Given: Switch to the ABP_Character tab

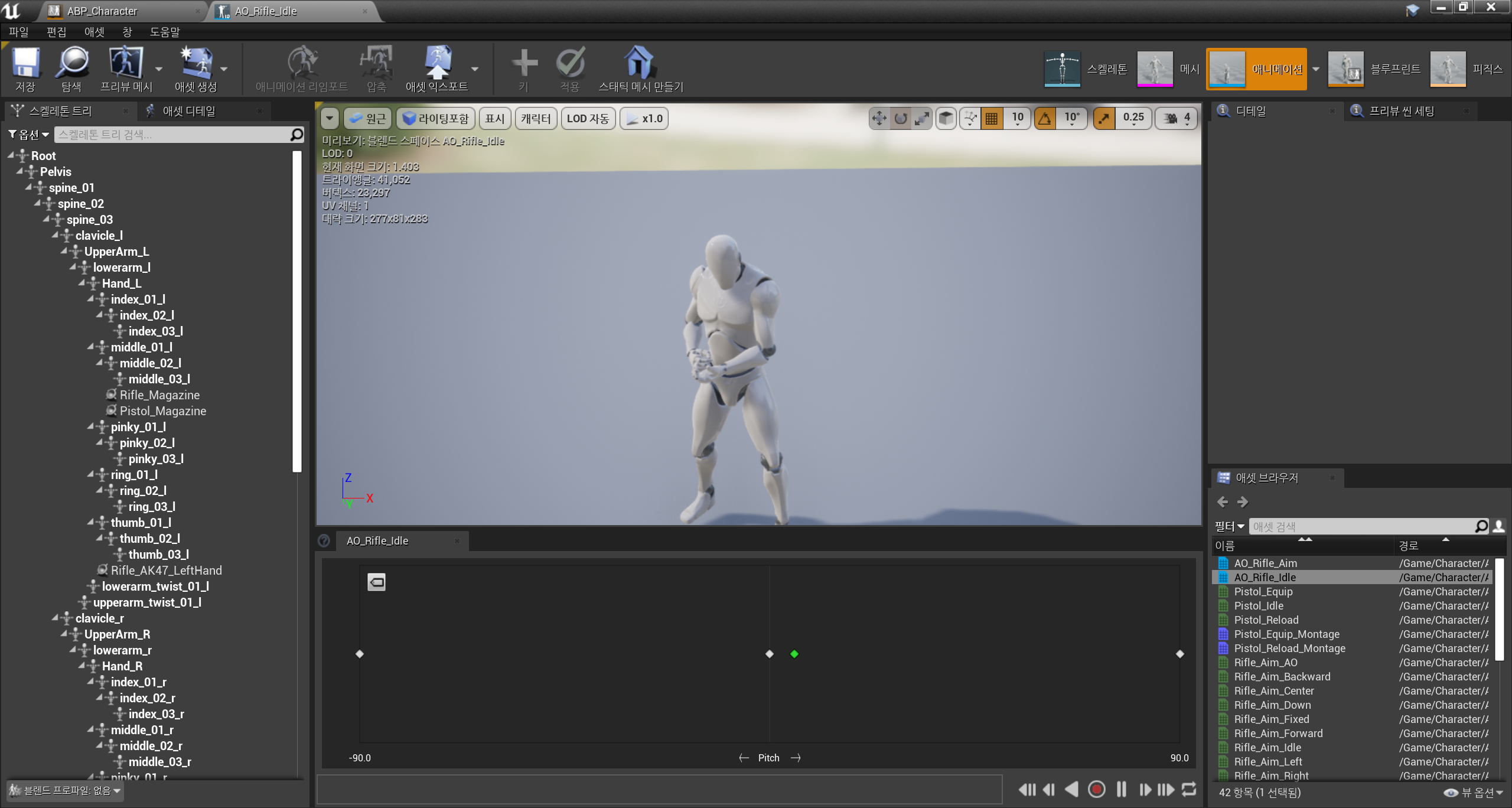Looking at the screenshot, I should [102, 11].
